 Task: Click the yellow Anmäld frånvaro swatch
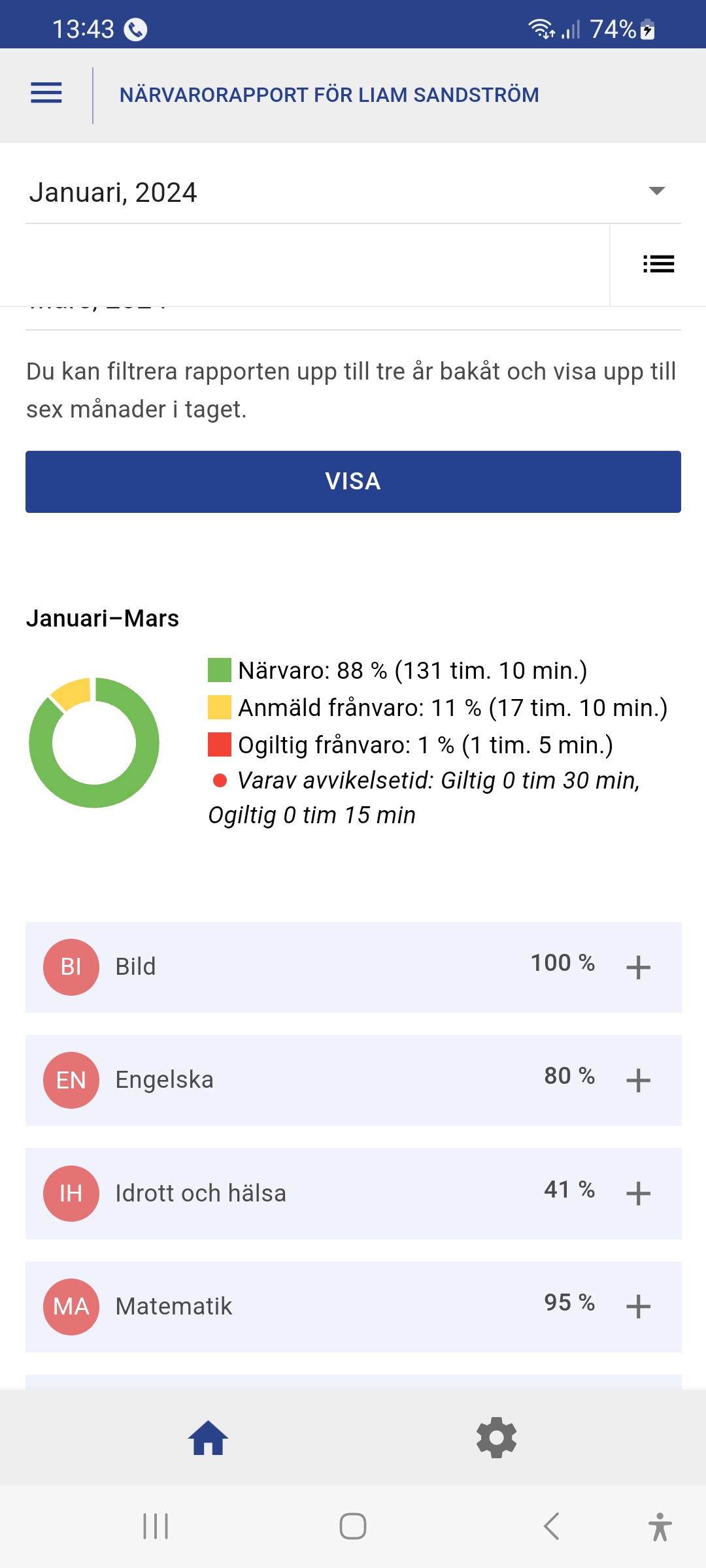click(220, 708)
